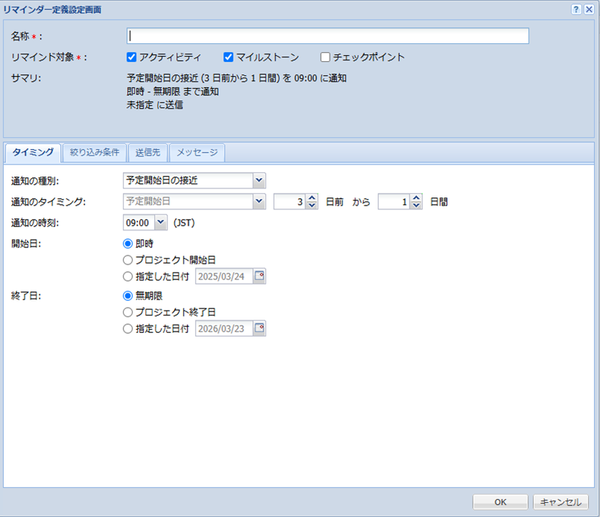The image size is (600, 517).
Task: Expand the 通知の種別 dropdown
Action: (259, 180)
